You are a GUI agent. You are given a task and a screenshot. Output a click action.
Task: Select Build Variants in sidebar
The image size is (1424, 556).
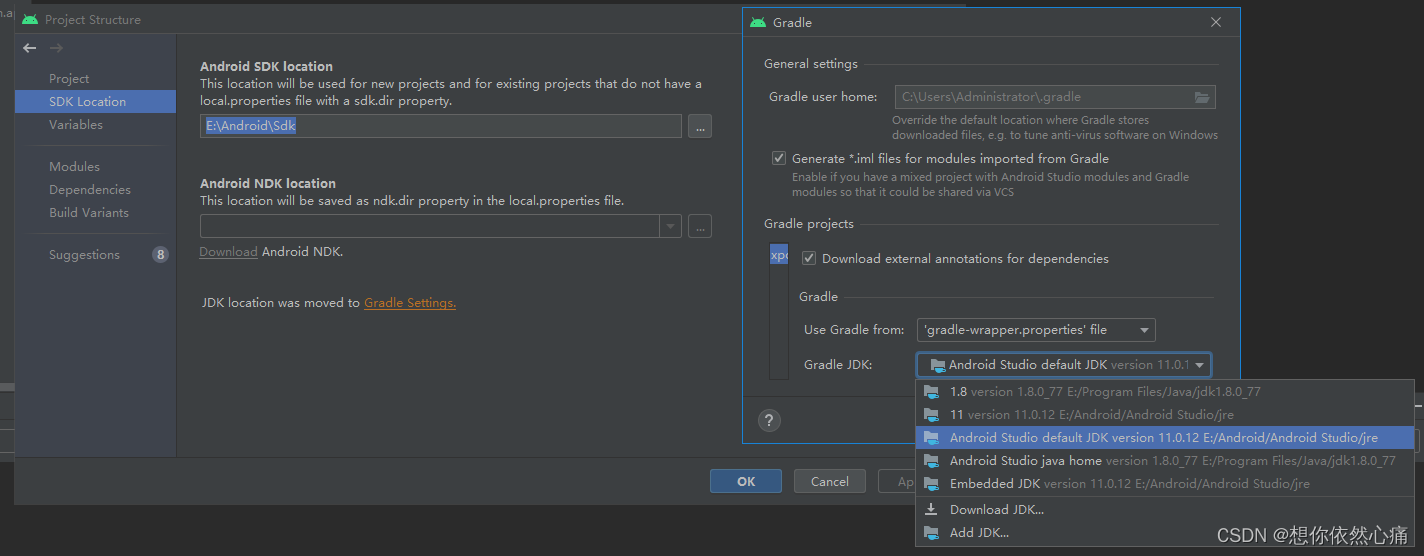point(89,213)
